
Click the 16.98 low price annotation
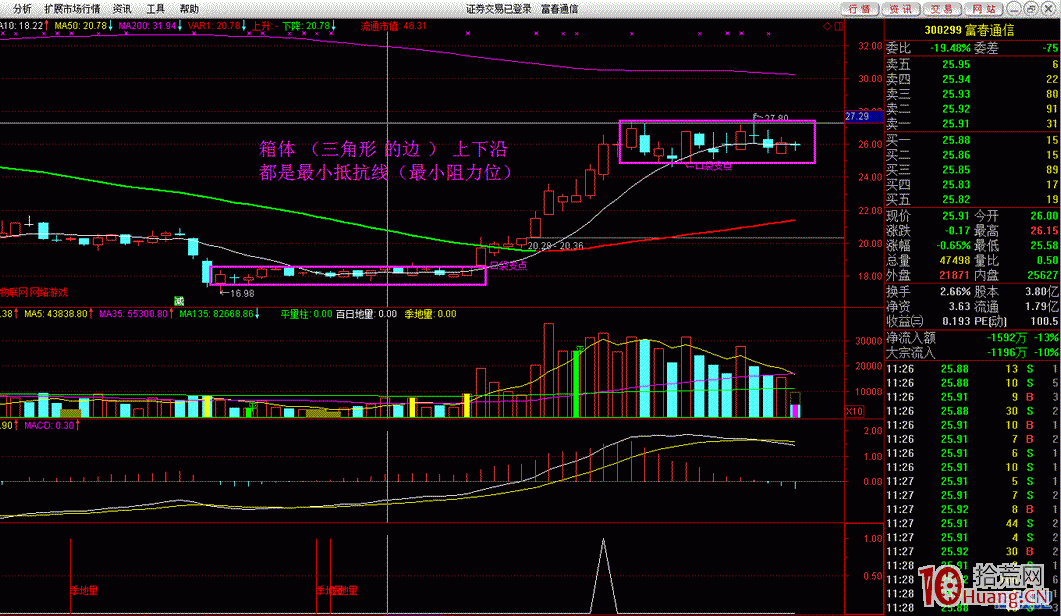(x=242, y=293)
